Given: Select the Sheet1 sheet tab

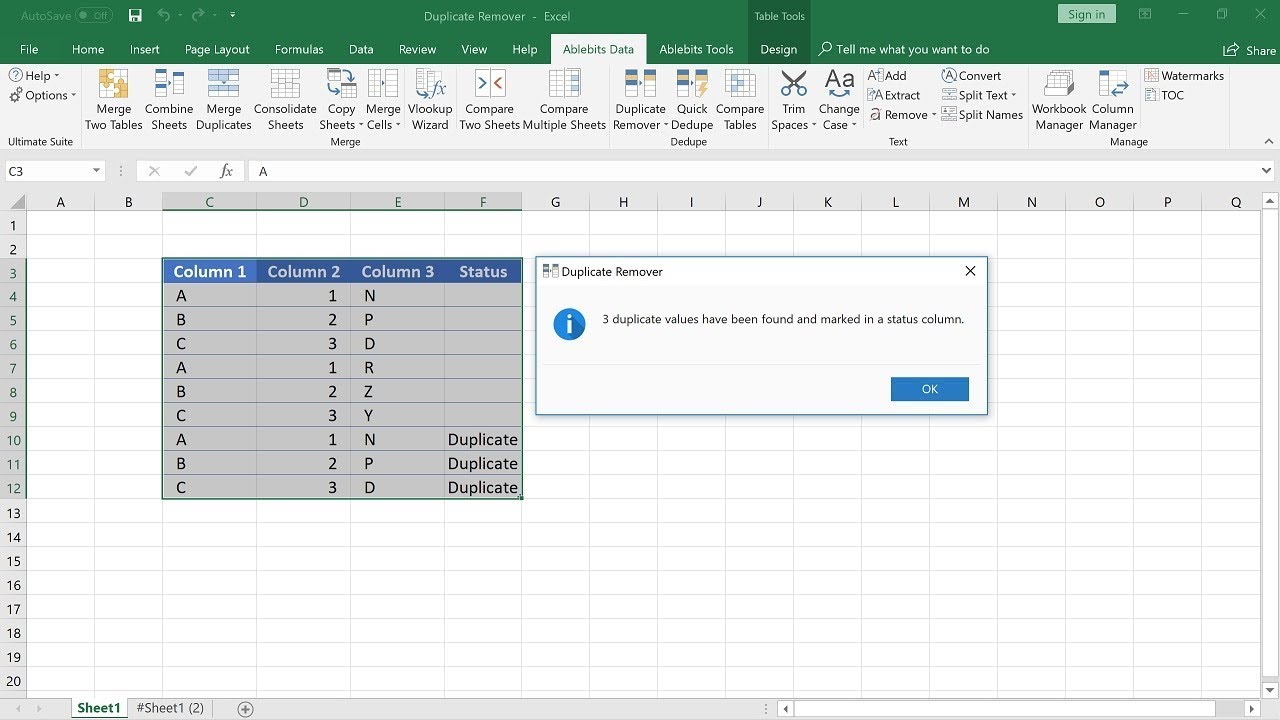Looking at the screenshot, I should click(x=98, y=708).
